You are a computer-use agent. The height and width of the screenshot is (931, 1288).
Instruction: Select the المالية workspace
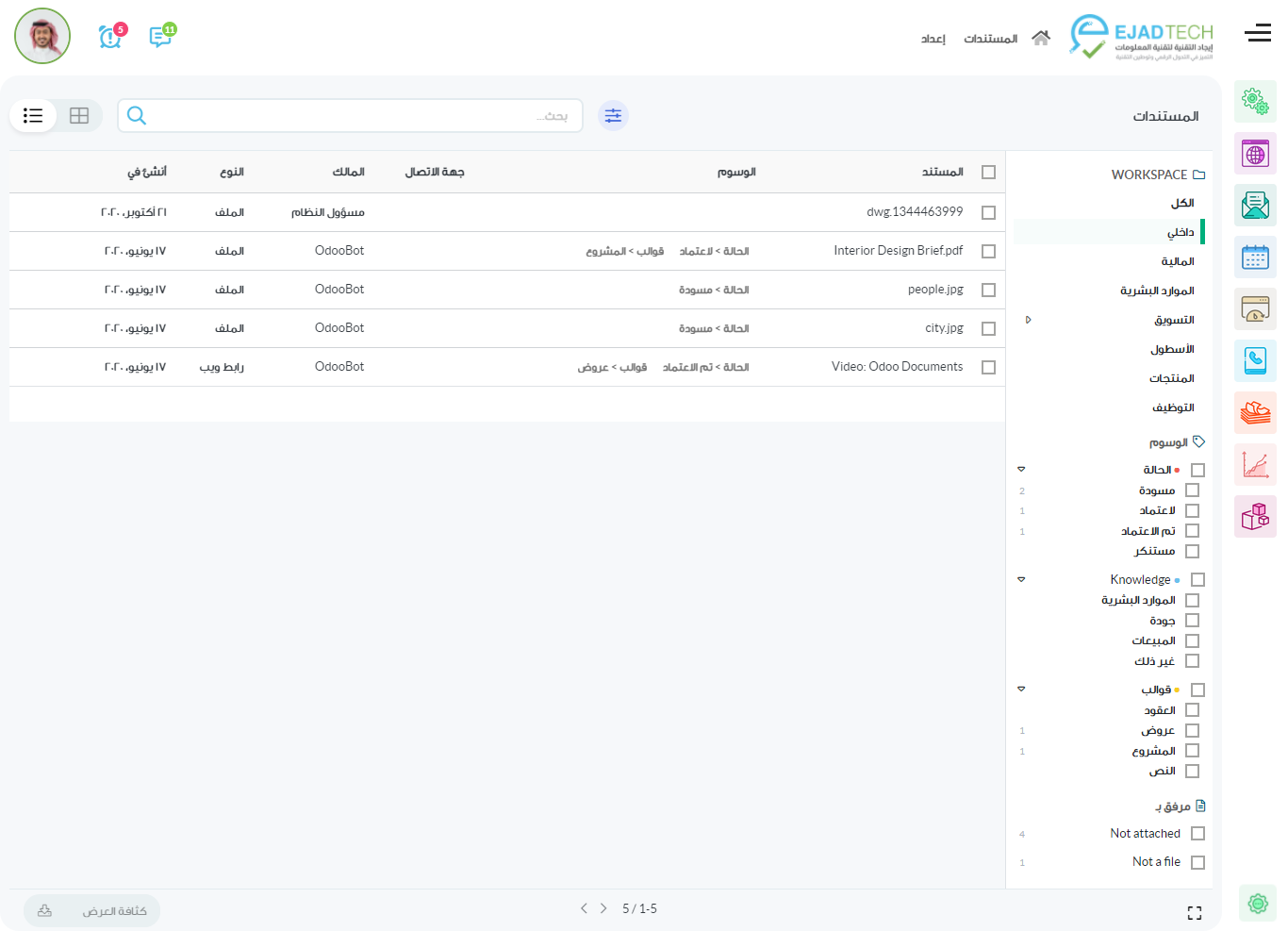(1177, 261)
